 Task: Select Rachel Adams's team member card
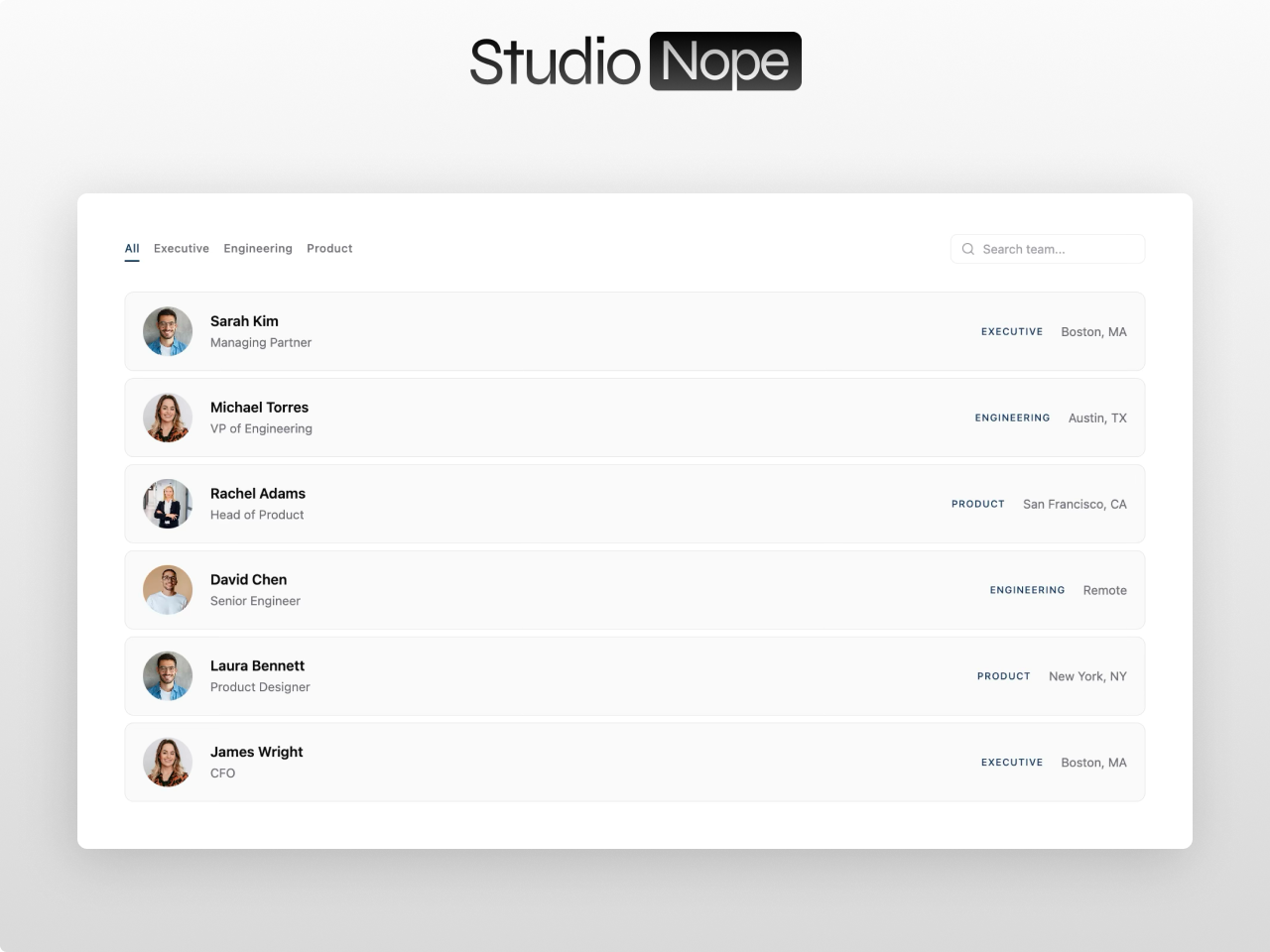635,503
